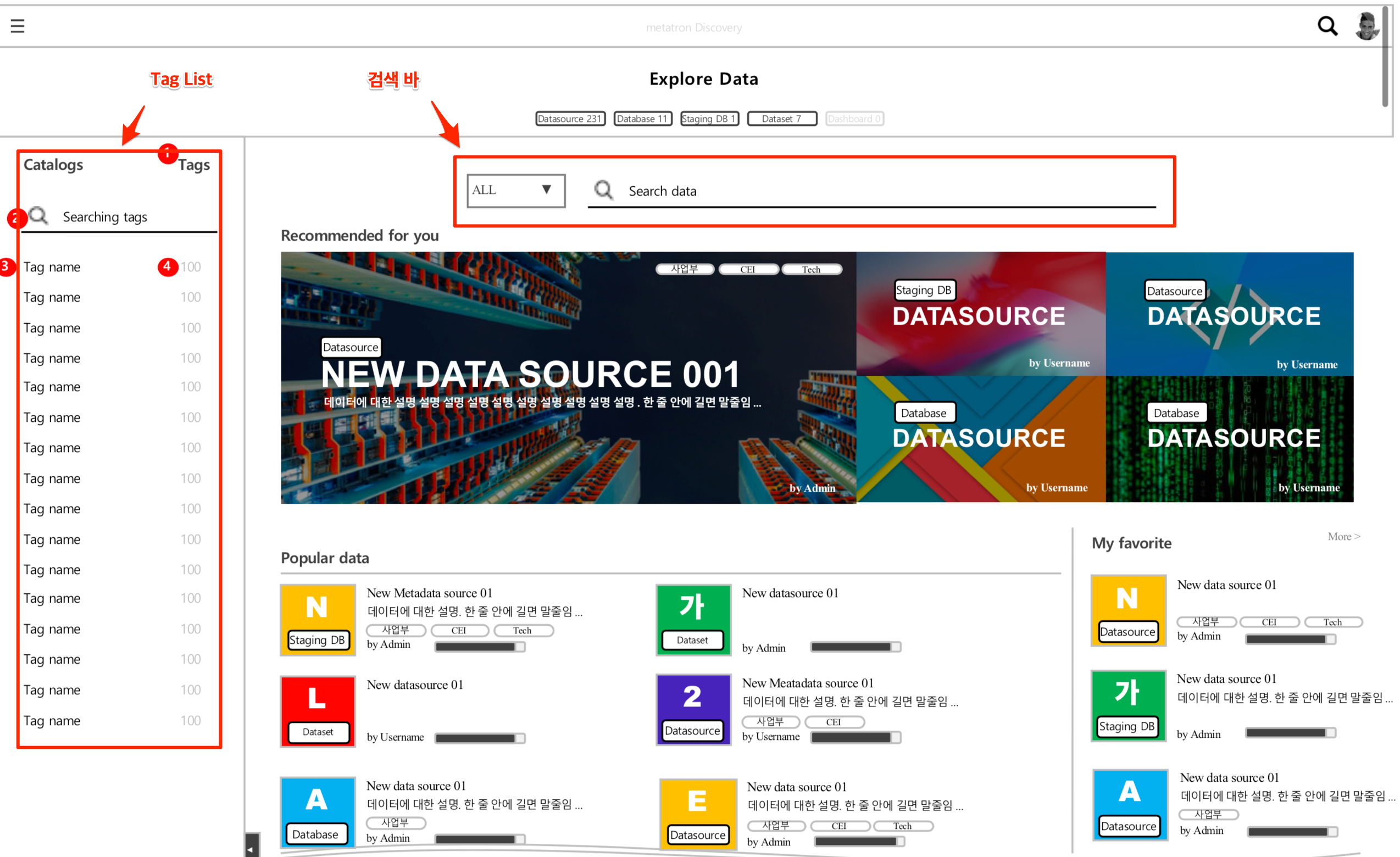
Task: Click the My favorite heading
Action: pos(1131,543)
